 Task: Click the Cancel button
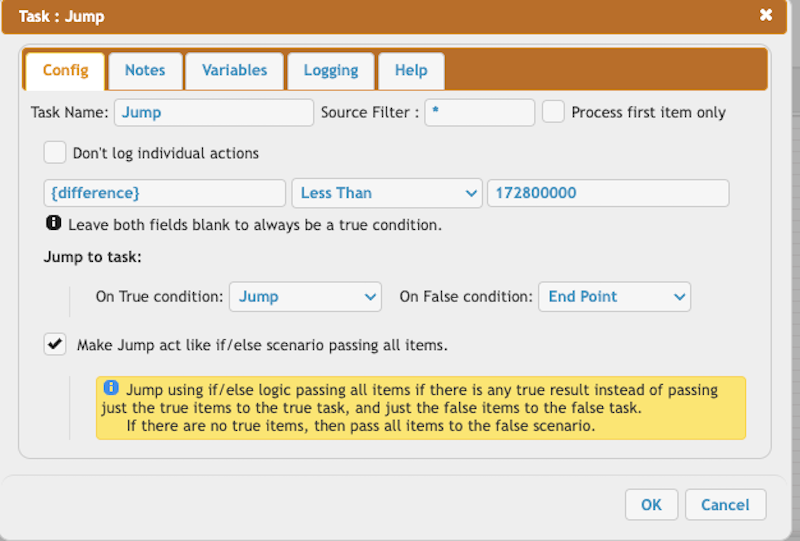(725, 505)
